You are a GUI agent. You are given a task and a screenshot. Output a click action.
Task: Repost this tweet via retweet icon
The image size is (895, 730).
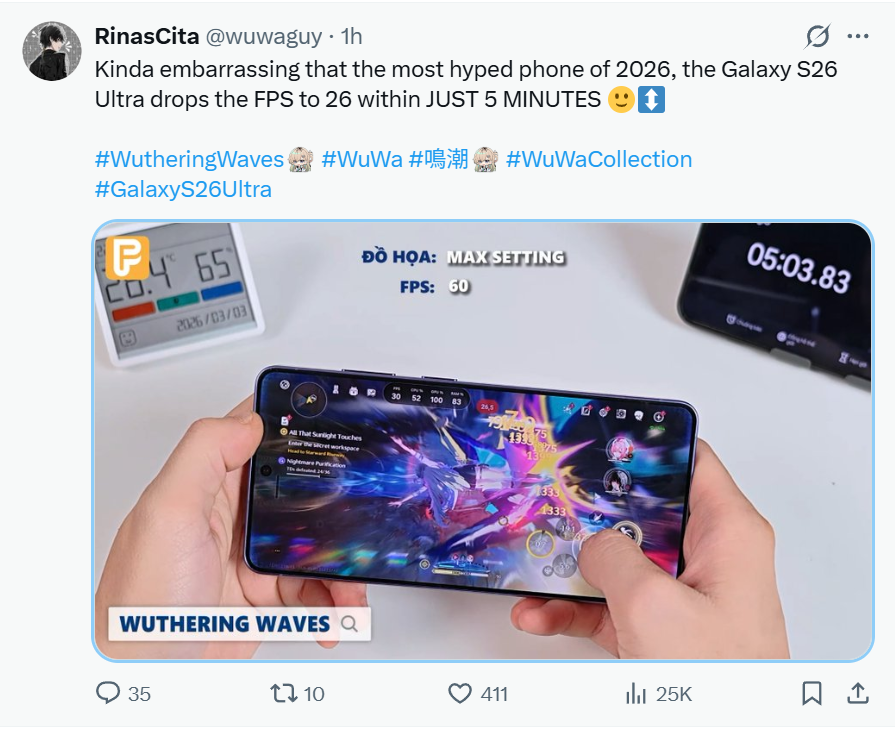pos(284,693)
